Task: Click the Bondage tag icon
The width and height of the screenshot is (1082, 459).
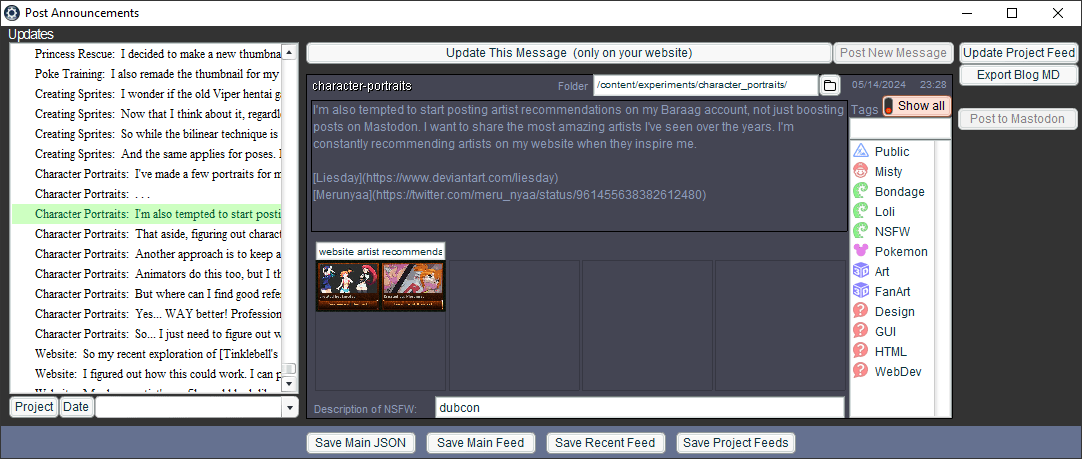Action: (x=860, y=191)
